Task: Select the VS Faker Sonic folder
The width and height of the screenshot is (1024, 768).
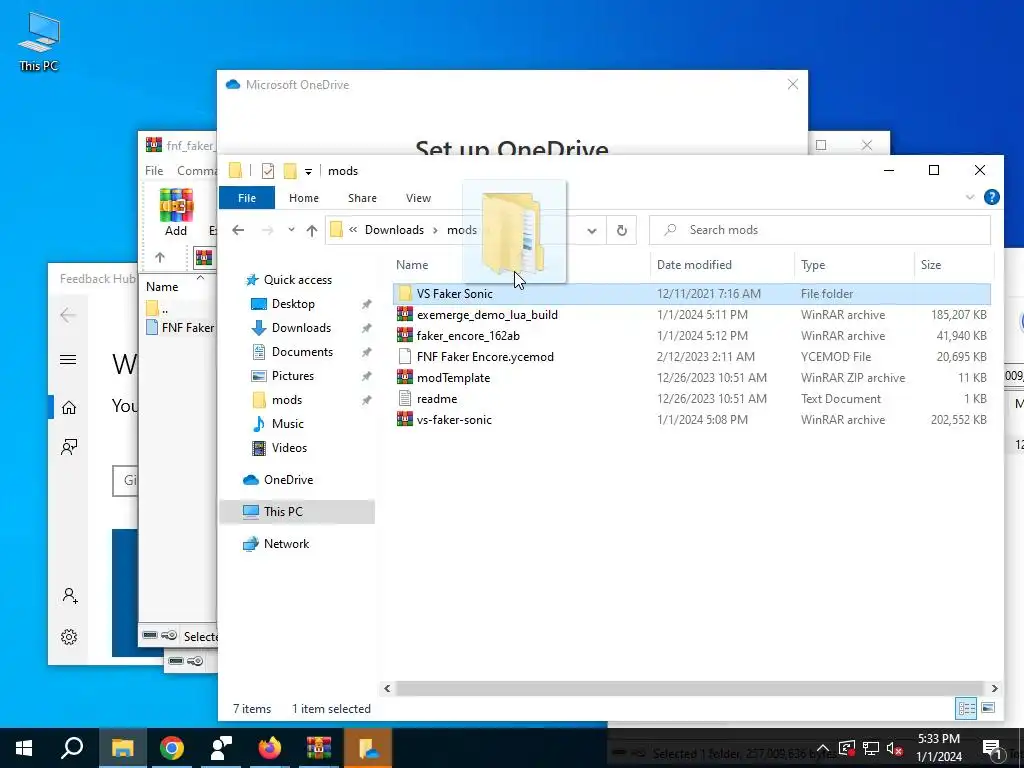Action: 692,294
